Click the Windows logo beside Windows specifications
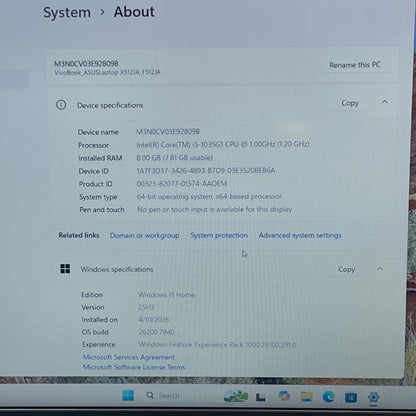The height and width of the screenshot is (416, 416). (65, 269)
